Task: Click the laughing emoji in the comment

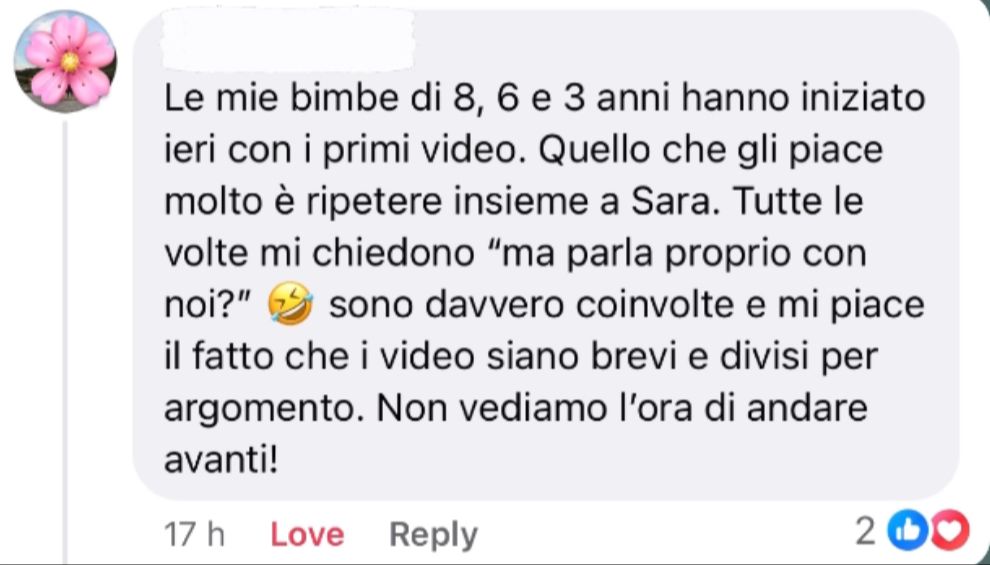Action: tap(290, 304)
